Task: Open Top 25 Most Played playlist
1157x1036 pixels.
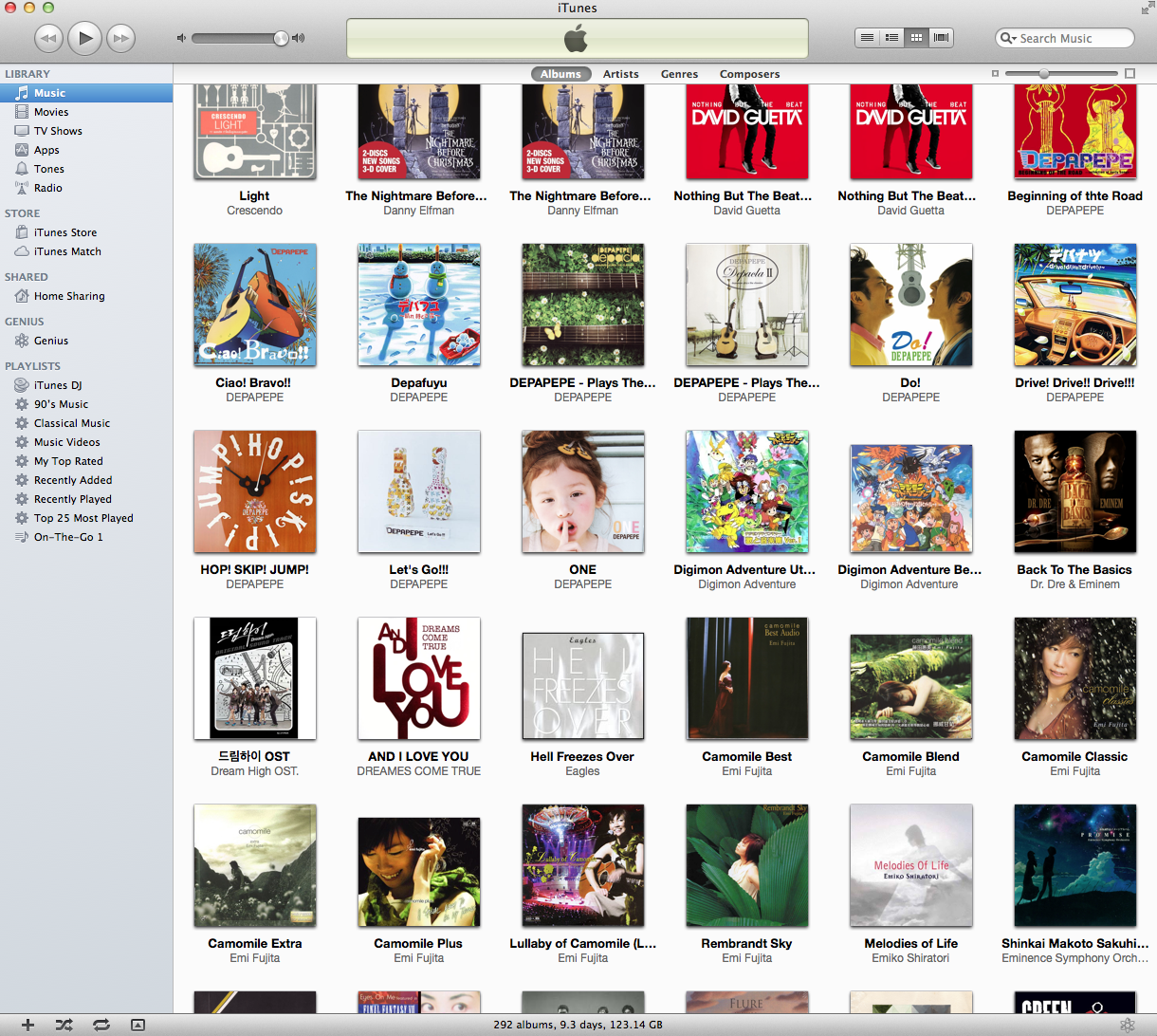Action: tap(86, 518)
